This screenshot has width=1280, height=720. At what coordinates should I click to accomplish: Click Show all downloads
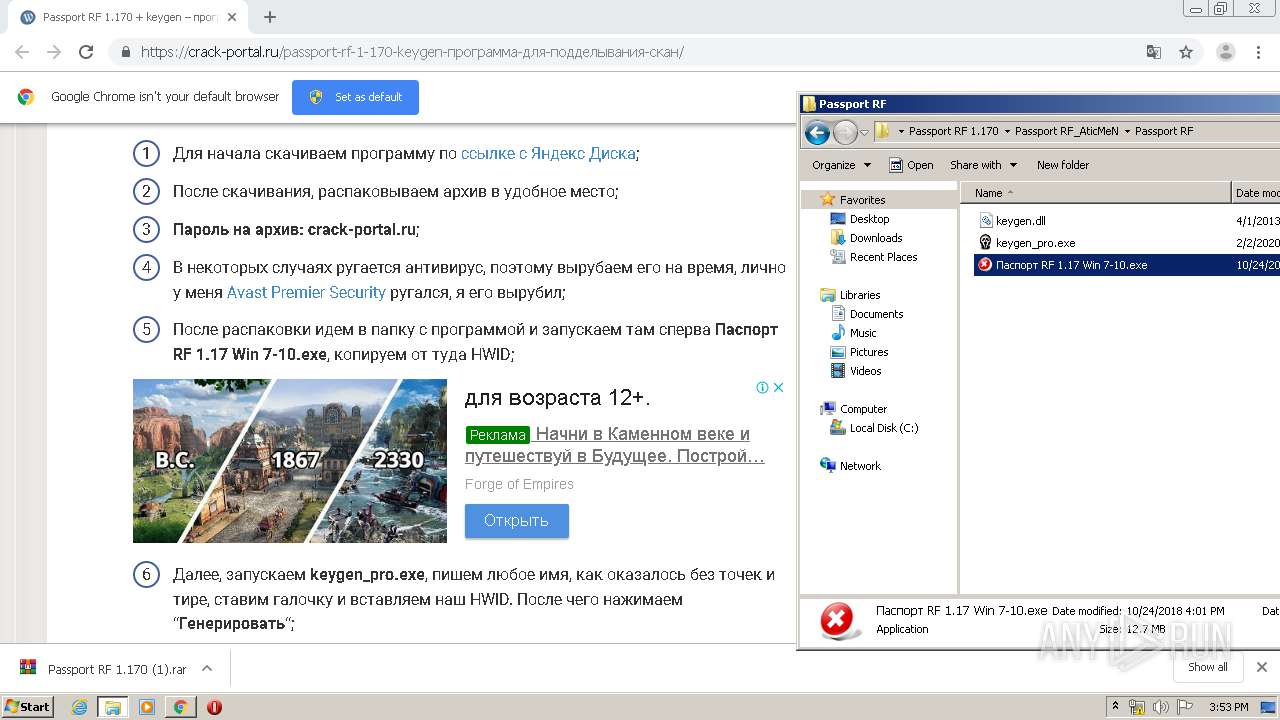(1207, 667)
